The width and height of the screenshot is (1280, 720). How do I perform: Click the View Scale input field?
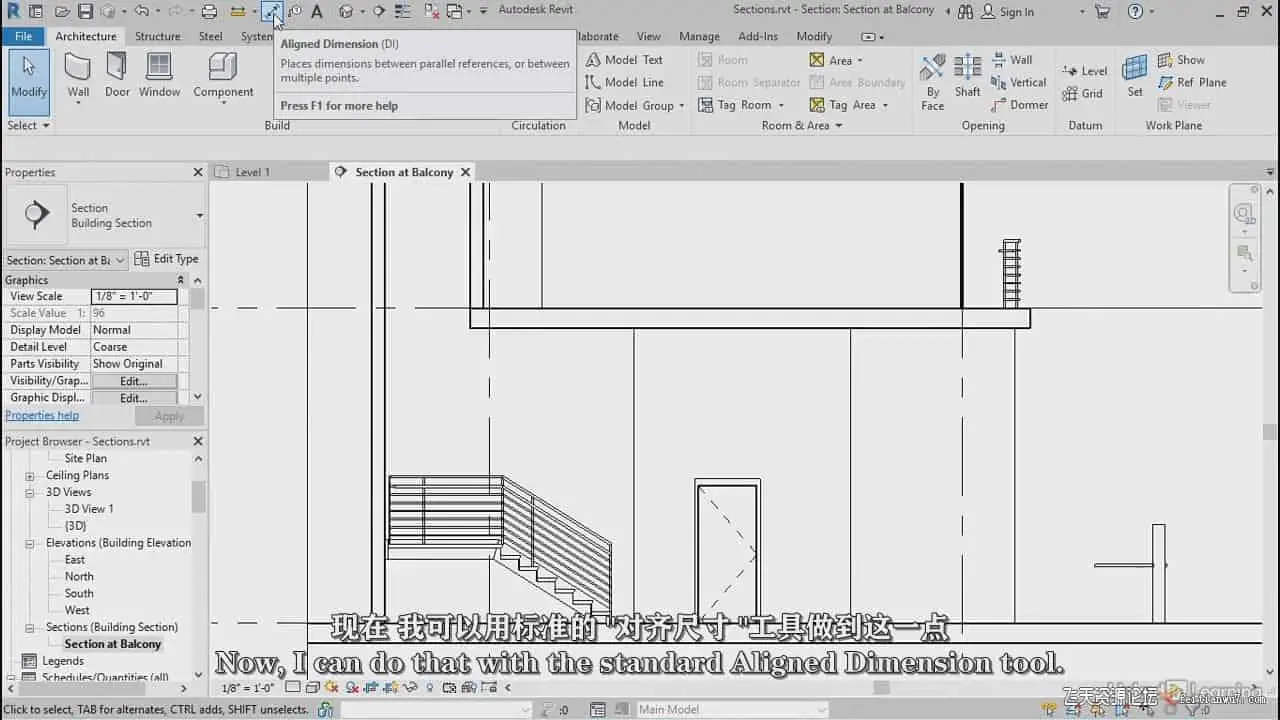click(134, 296)
